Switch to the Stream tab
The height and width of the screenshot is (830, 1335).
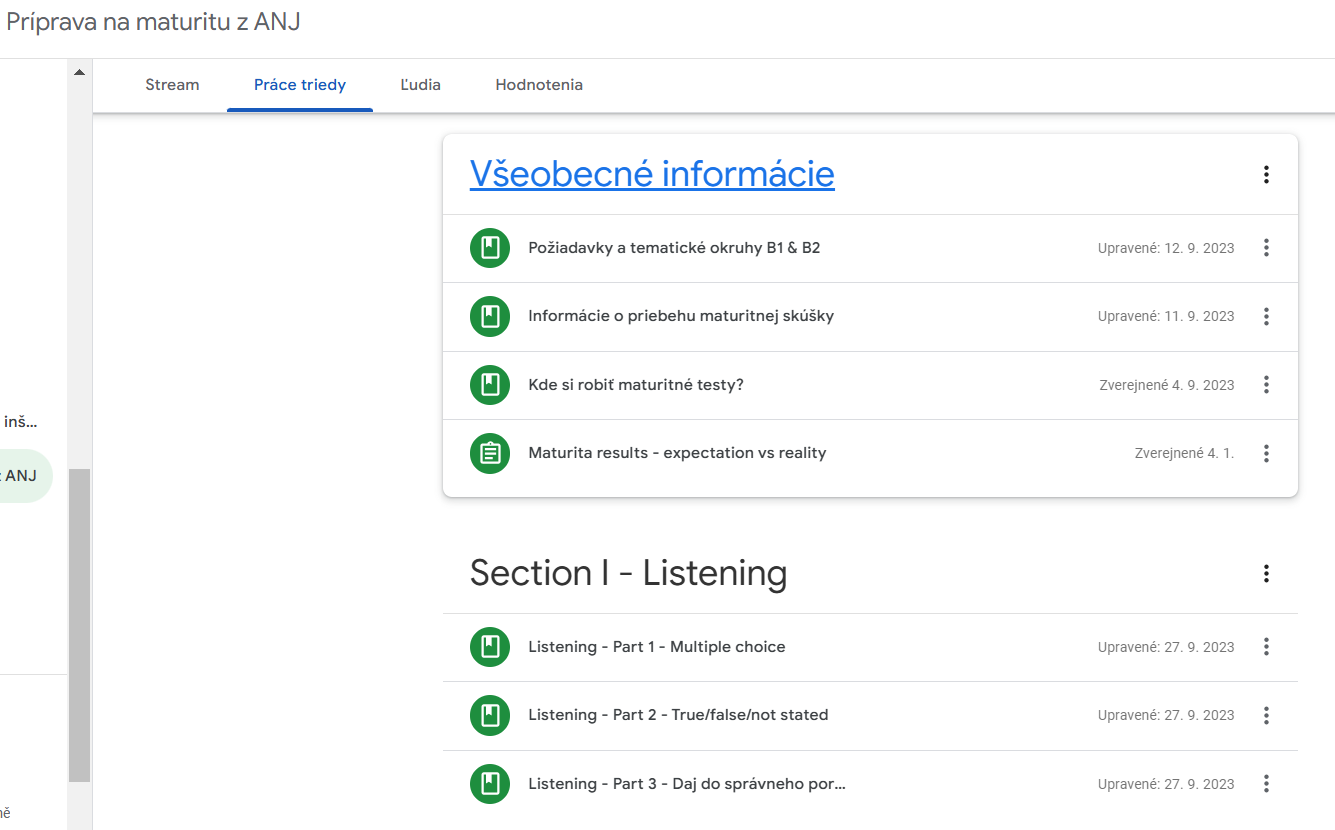click(171, 85)
